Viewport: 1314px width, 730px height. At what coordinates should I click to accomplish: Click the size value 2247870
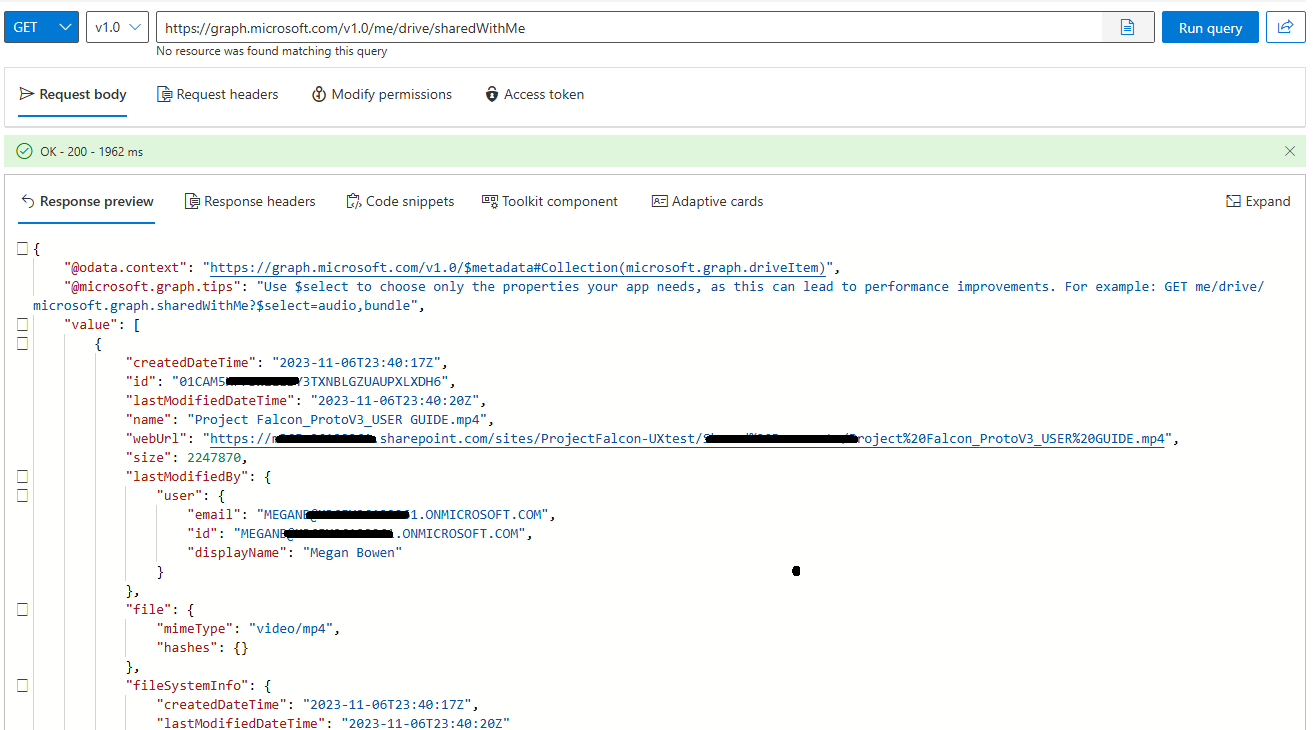pyautogui.click(x=213, y=457)
